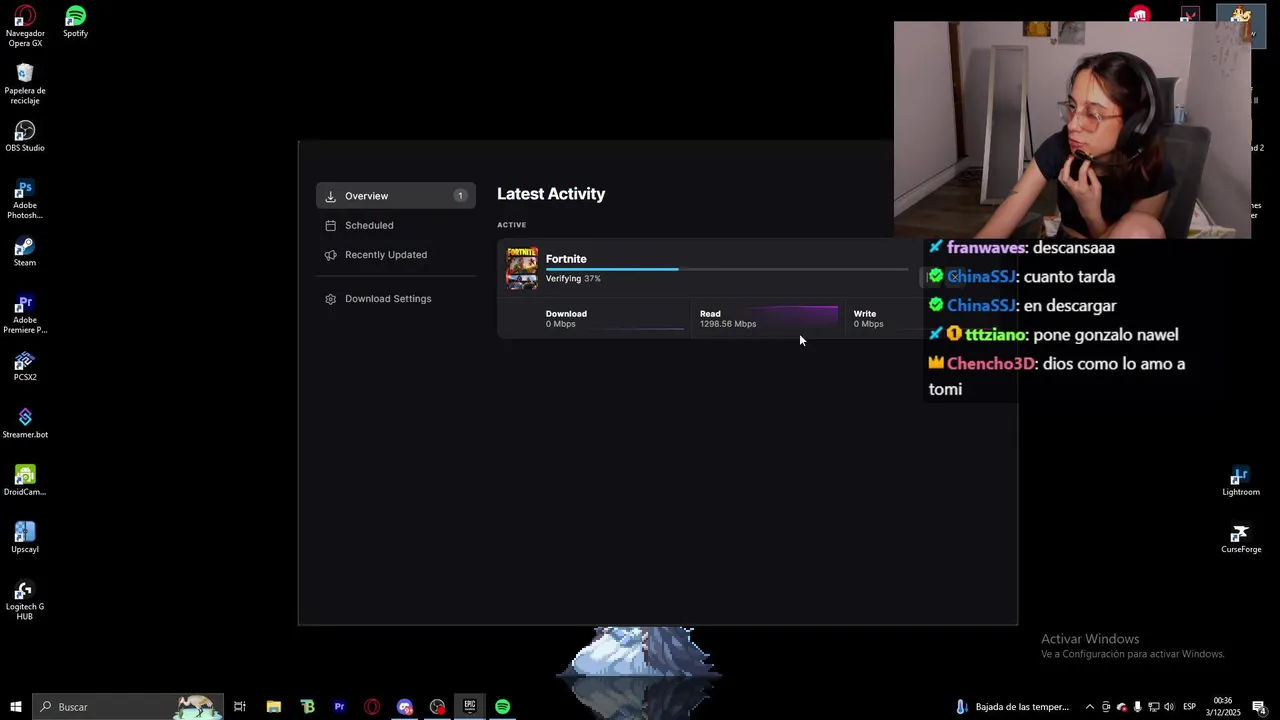This screenshot has height=720, width=1280.
Task: Open Opera GX from the taskbar
Action: click(372, 707)
